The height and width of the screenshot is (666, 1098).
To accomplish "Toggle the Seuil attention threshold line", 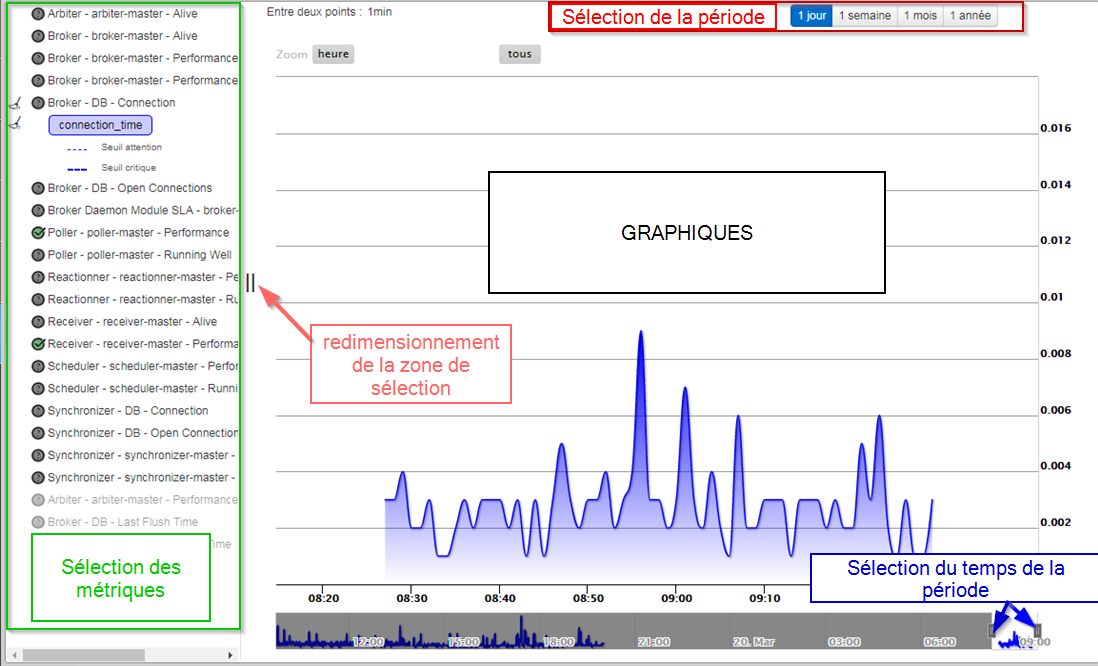I will point(130,148).
